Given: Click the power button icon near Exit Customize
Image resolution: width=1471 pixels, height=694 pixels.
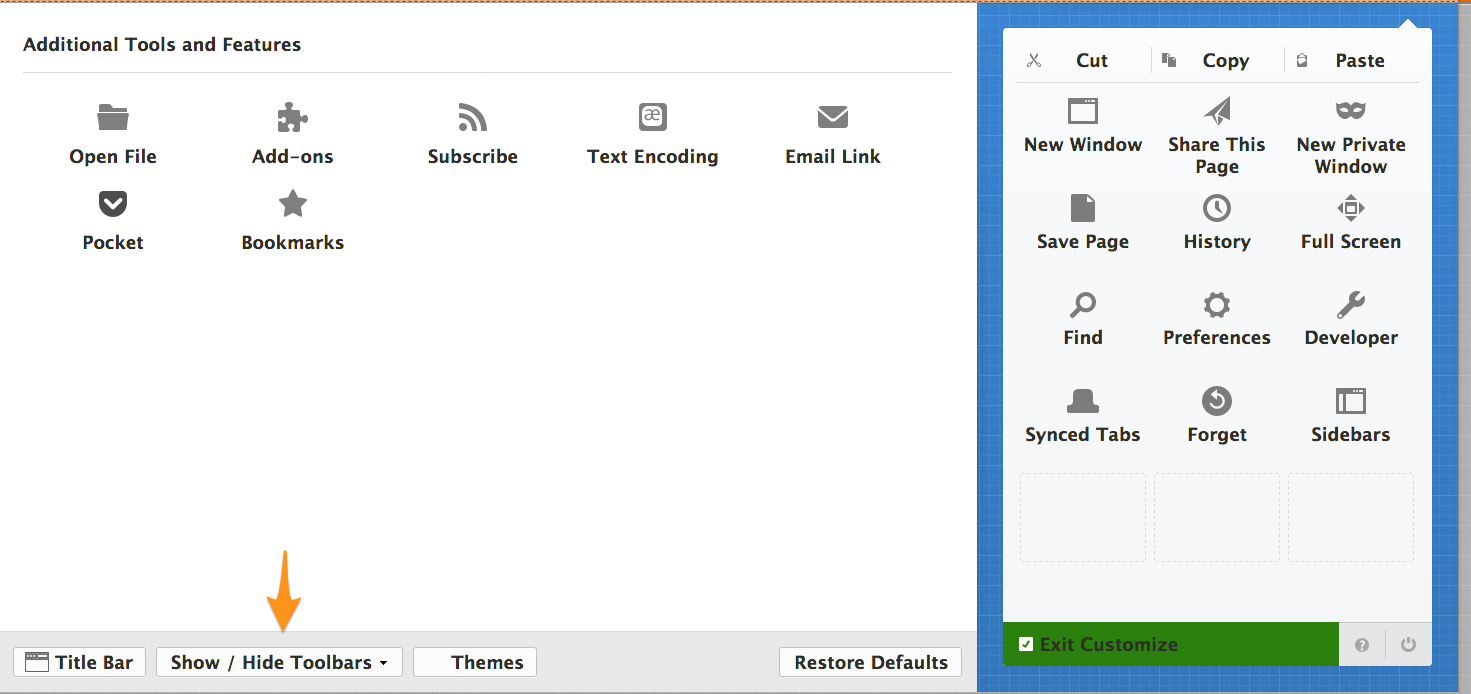Looking at the screenshot, I should pyautogui.click(x=1408, y=644).
